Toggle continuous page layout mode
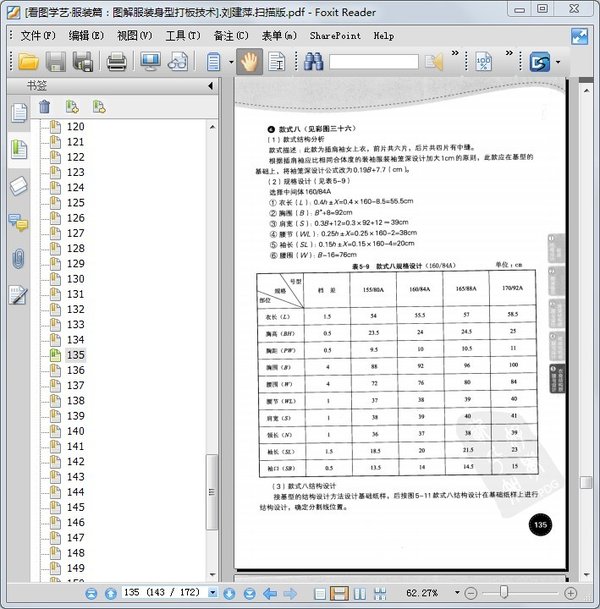 coord(341,593)
